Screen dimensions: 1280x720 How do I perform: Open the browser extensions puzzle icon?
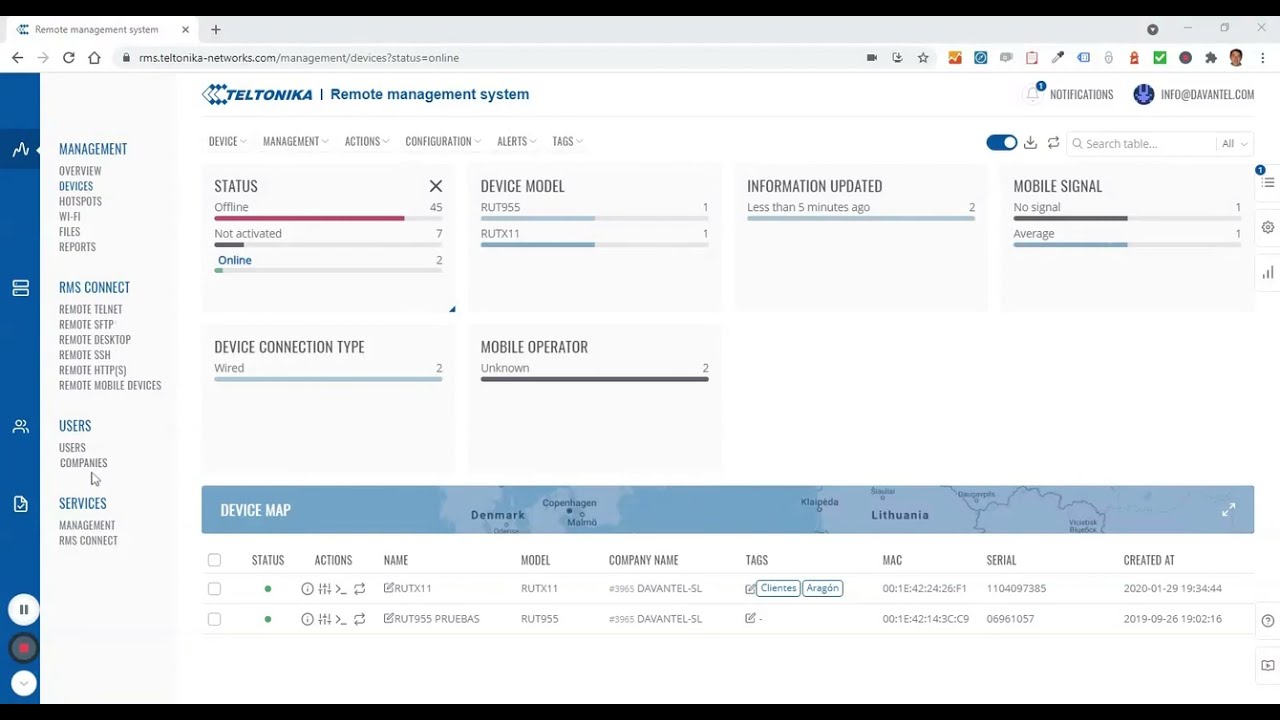point(1211,58)
